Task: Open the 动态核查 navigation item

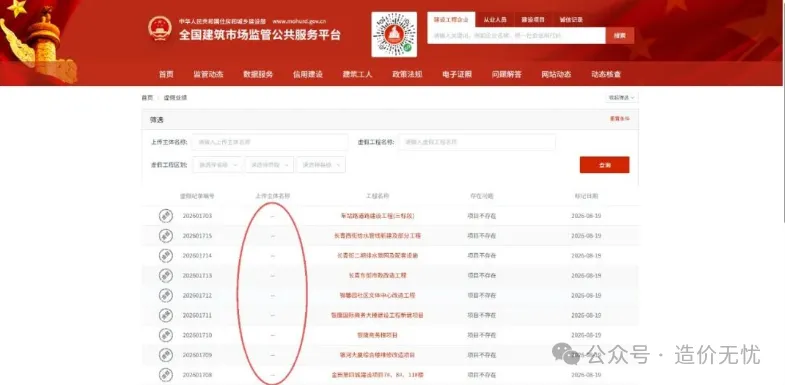Action: [x=606, y=75]
